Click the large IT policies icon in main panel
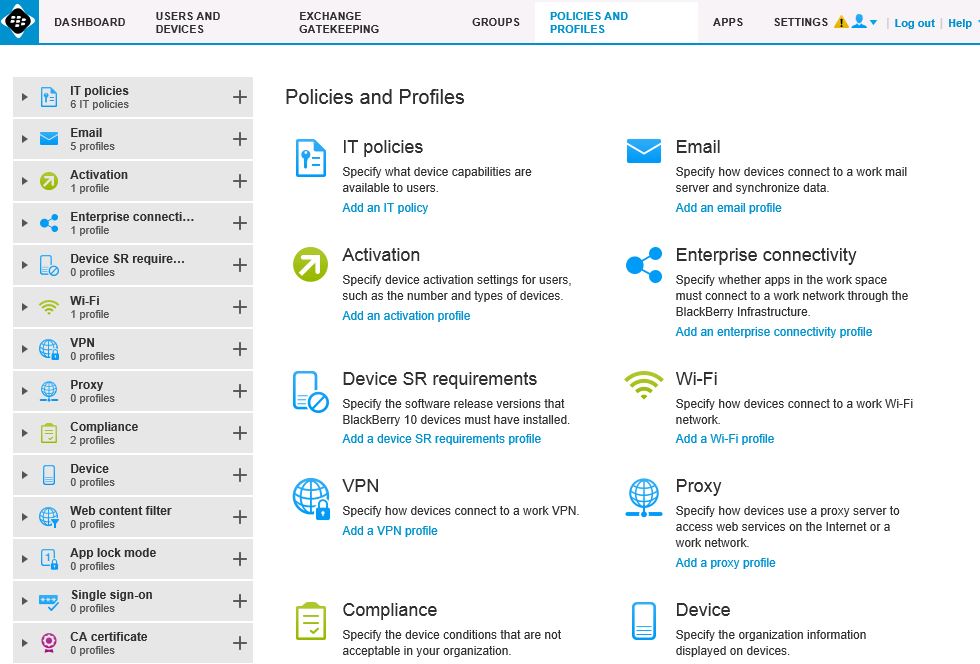This screenshot has width=980, height=664. [310, 158]
